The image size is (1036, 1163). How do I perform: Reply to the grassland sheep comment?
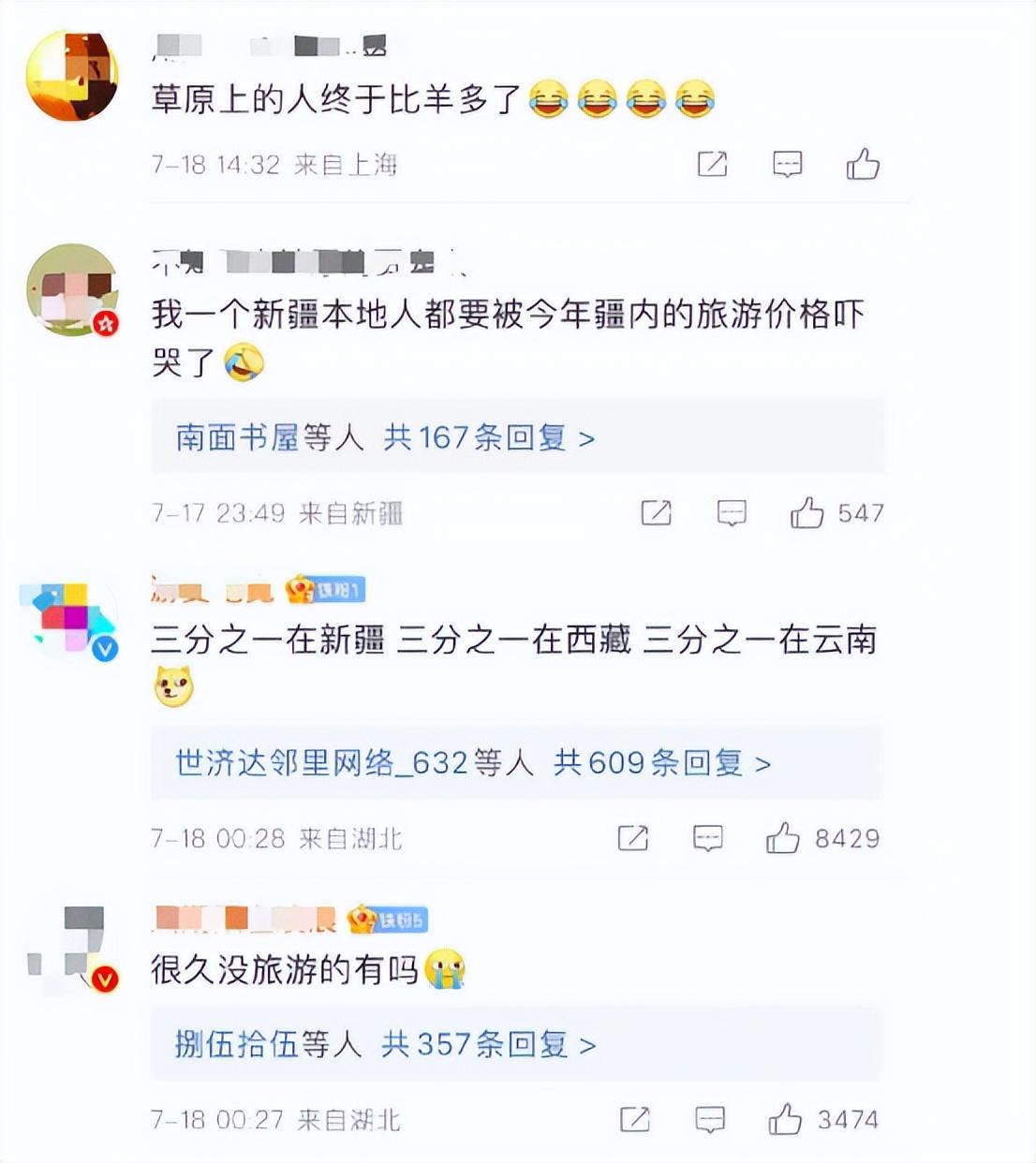tap(787, 165)
